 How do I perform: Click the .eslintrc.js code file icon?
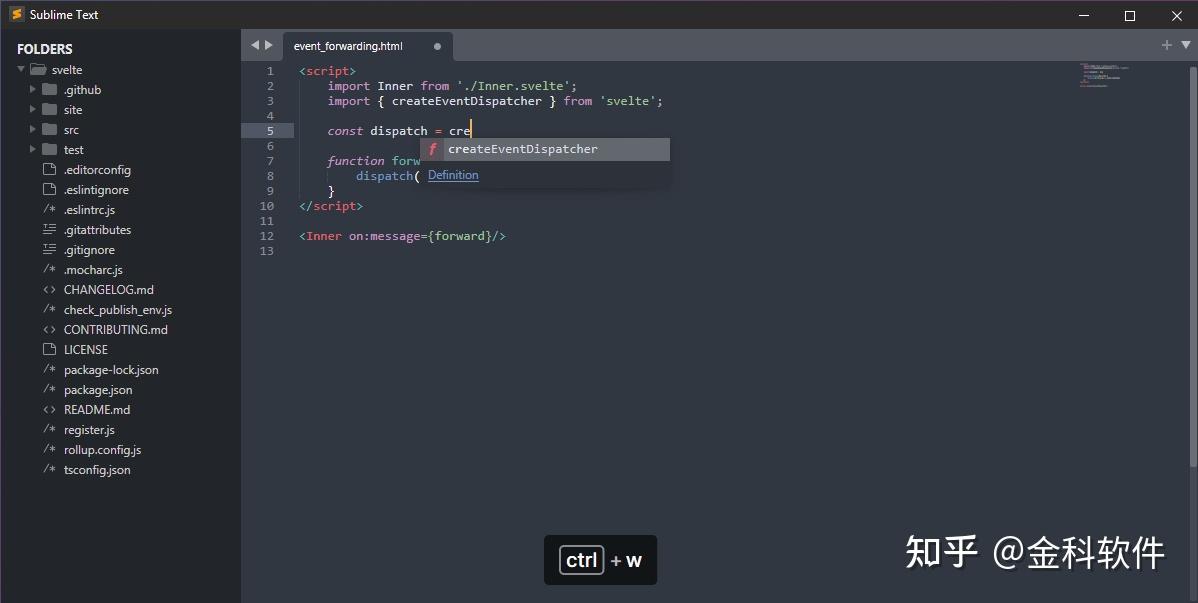tap(50, 209)
